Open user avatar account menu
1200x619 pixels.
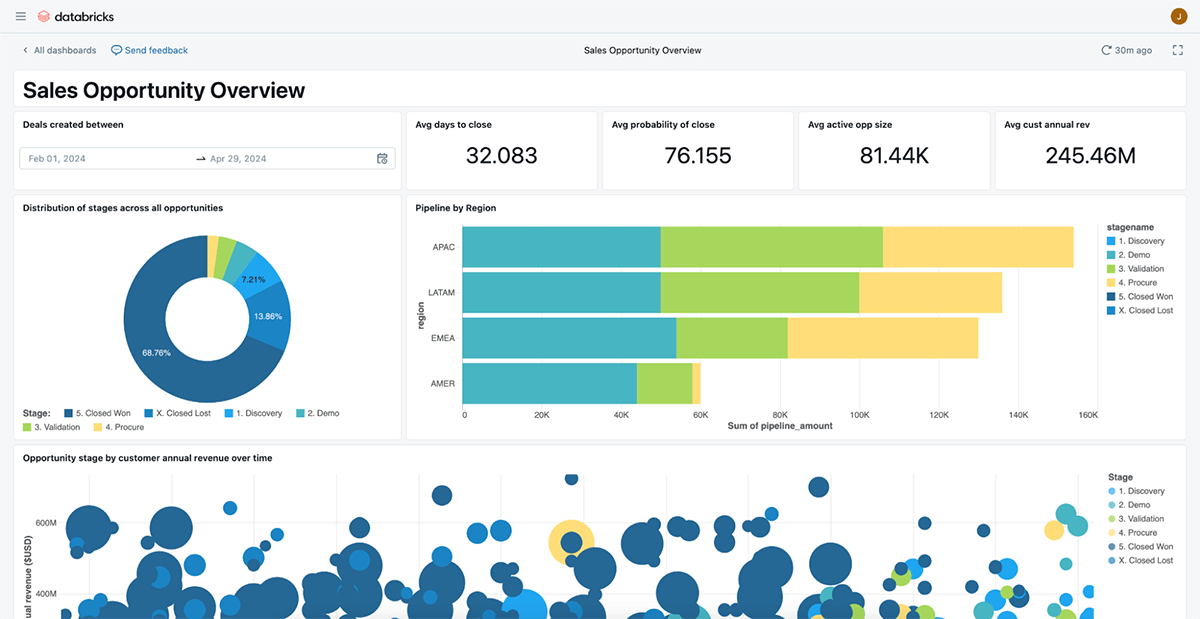pos(1177,16)
